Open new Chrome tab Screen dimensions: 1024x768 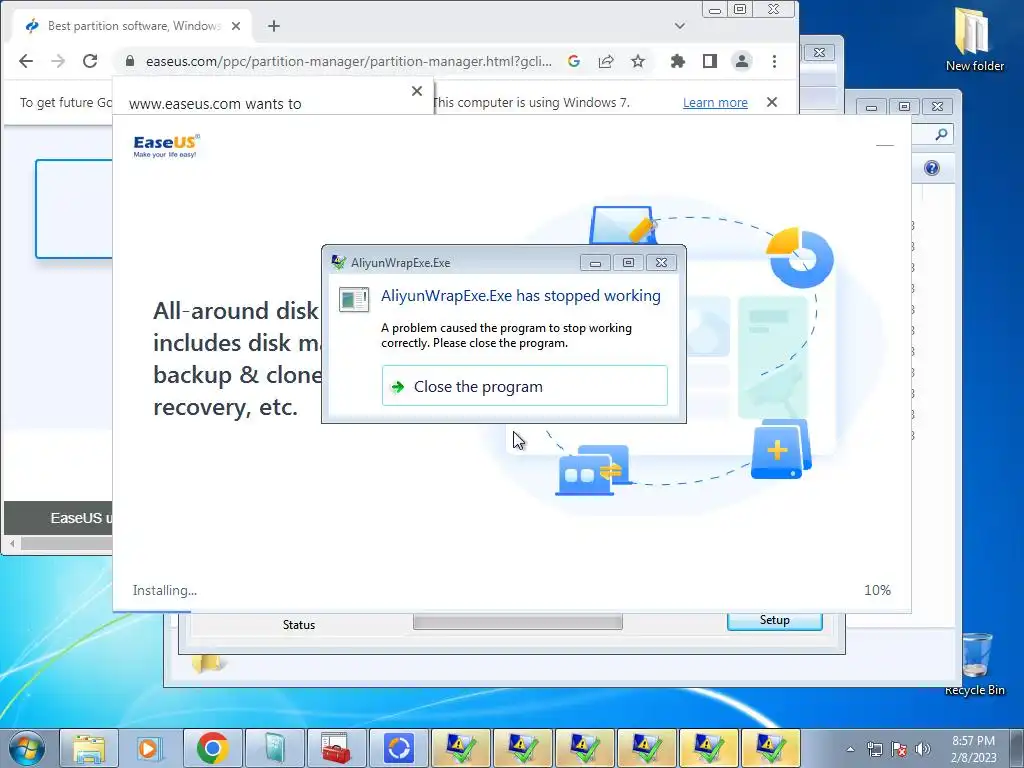coord(274,26)
